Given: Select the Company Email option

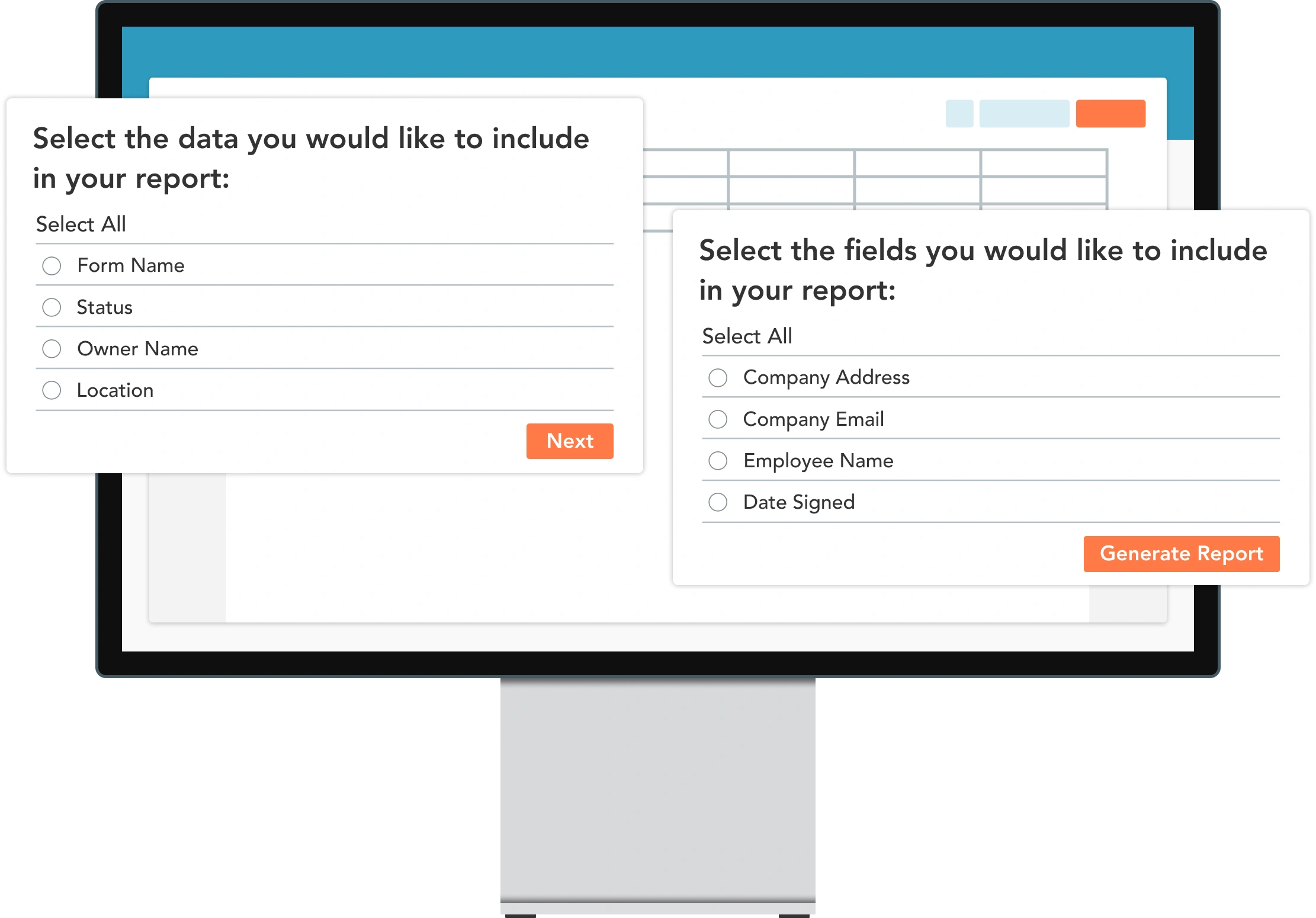Looking at the screenshot, I should [718, 419].
